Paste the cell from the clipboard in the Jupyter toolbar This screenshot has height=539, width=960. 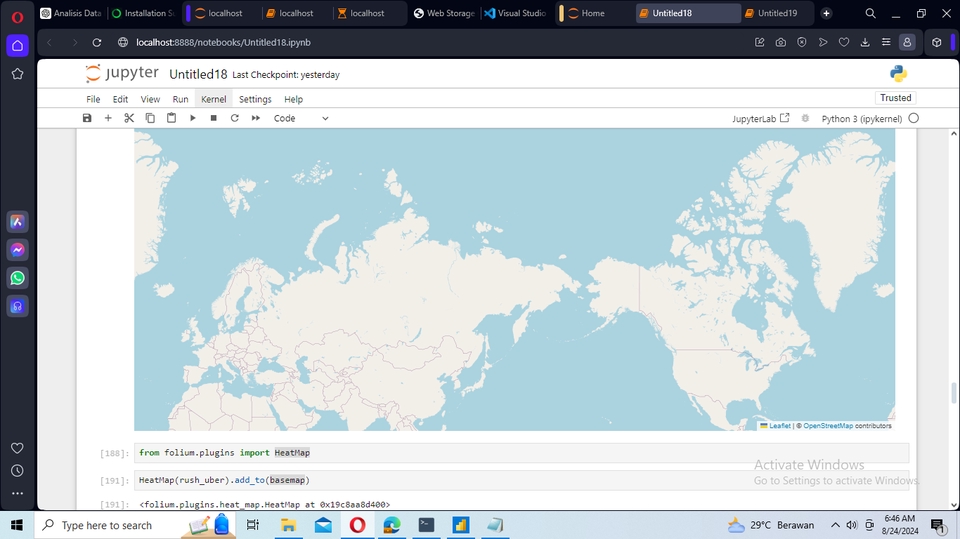coord(171,118)
